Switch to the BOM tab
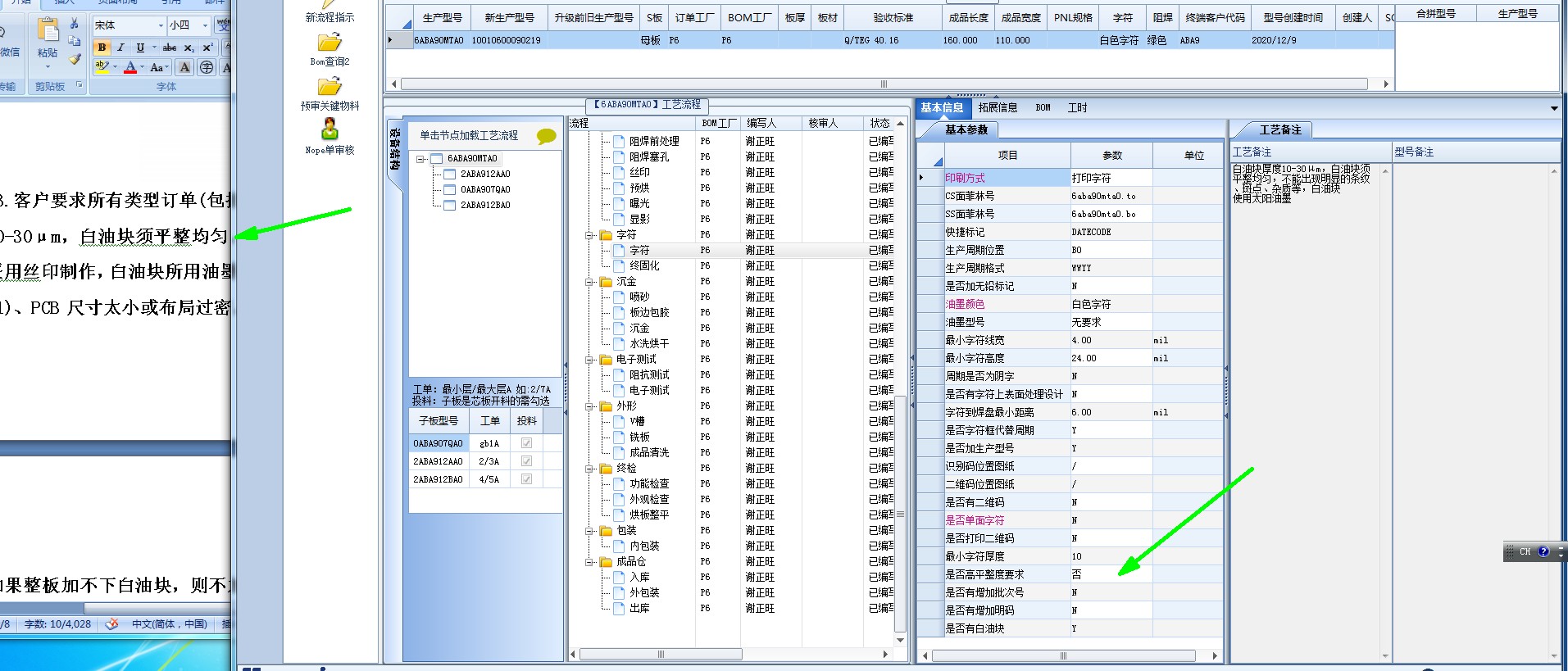Viewport: 1568px width, 671px height. point(1043,108)
